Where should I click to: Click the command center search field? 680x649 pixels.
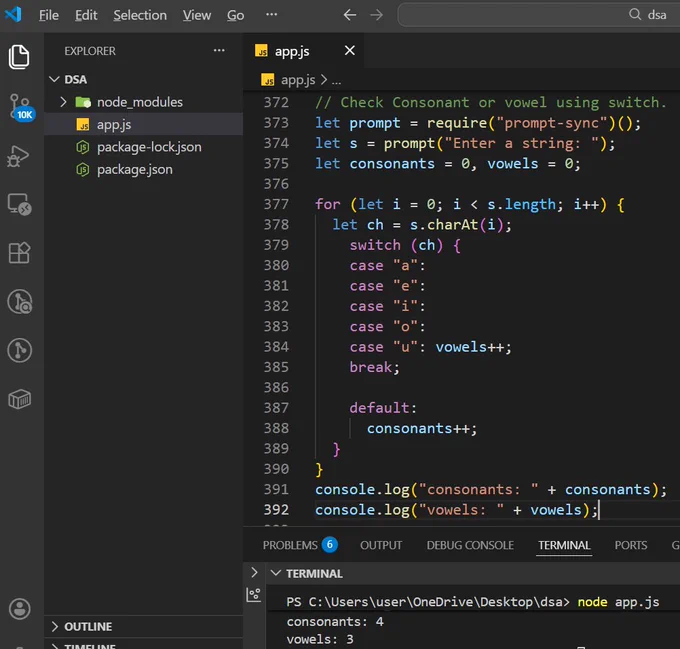click(x=539, y=15)
